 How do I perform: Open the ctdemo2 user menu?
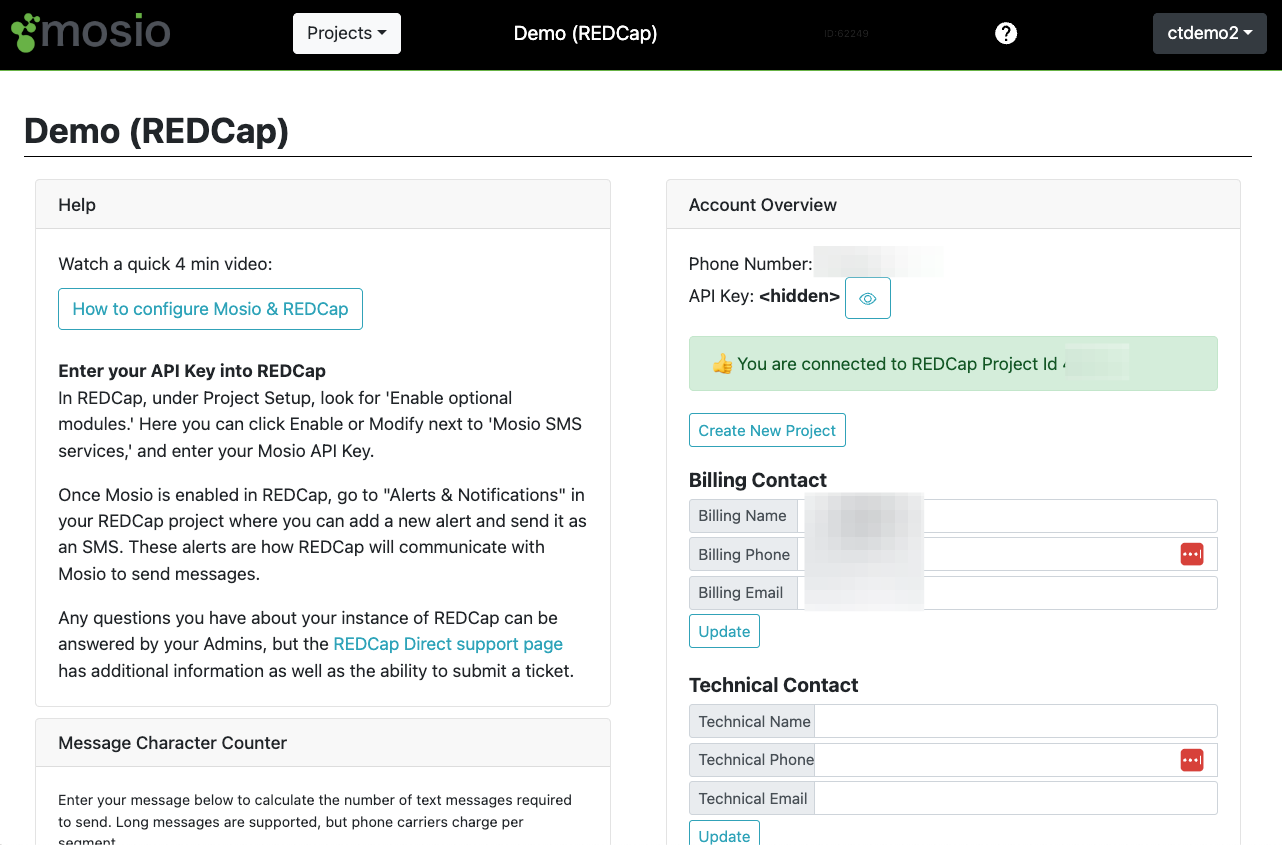click(1209, 33)
